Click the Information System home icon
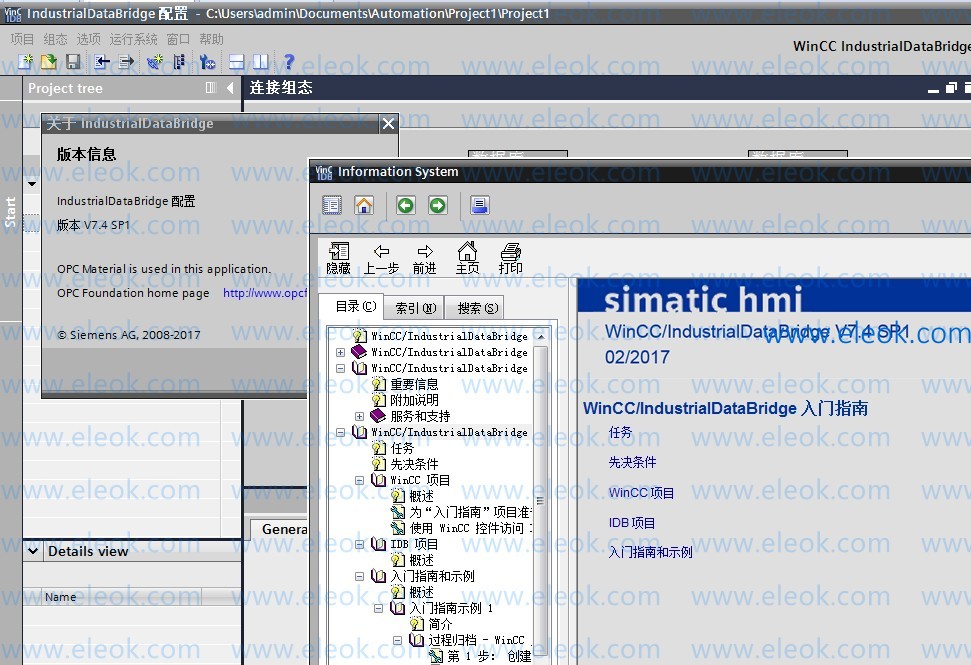Image resolution: width=971 pixels, height=665 pixels. [x=364, y=205]
